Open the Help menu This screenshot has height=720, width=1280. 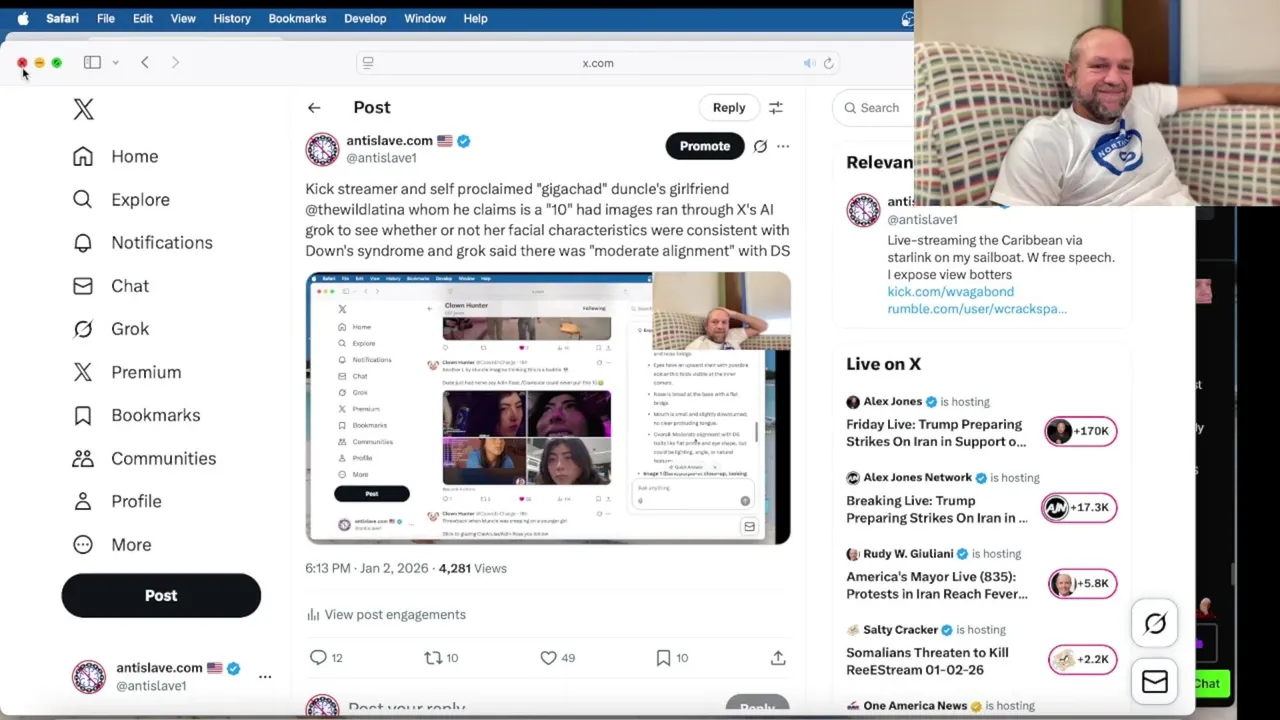[475, 18]
